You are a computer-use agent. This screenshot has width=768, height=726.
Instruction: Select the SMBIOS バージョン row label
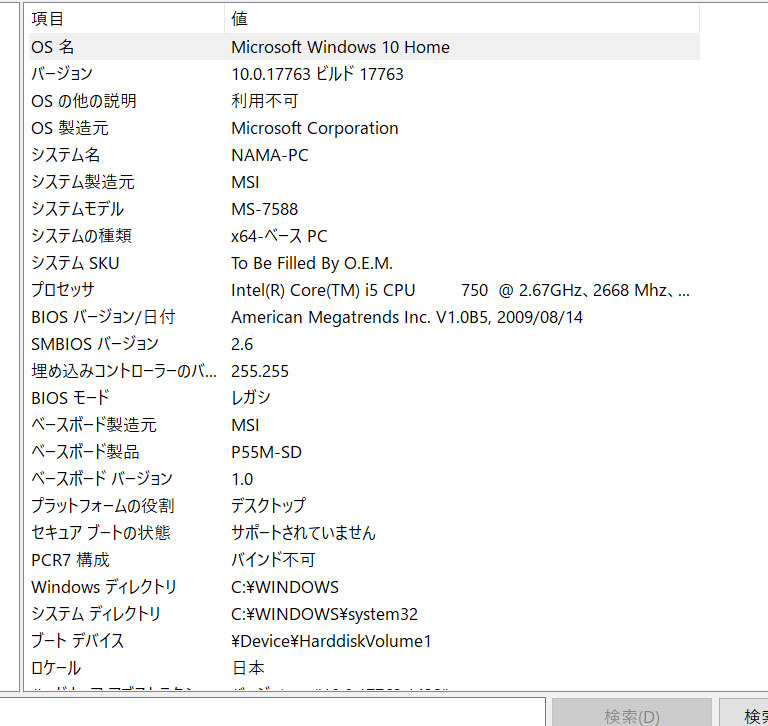(x=95, y=344)
